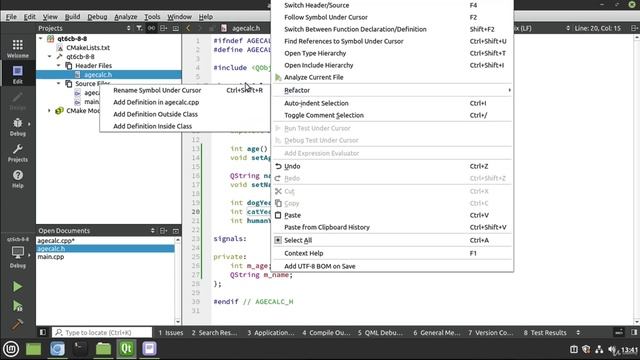Click Paste in context menu

(x=393, y=215)
